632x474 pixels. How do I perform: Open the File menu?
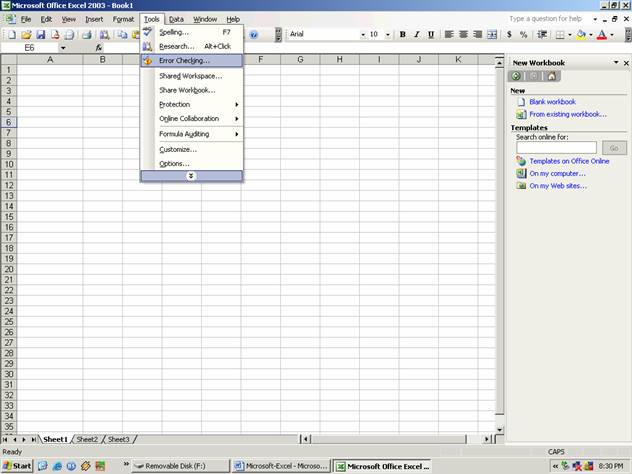click(x=26, y=19)
